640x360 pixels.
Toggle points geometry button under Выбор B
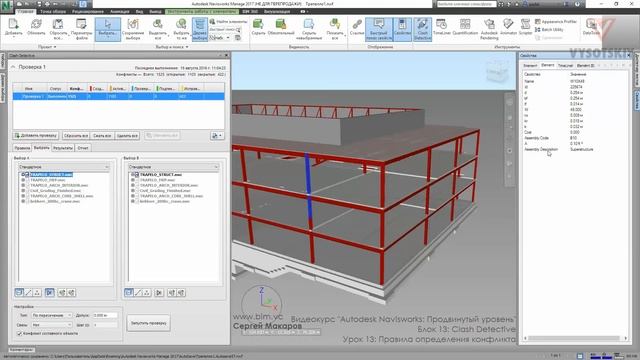[x=147, y=293]
